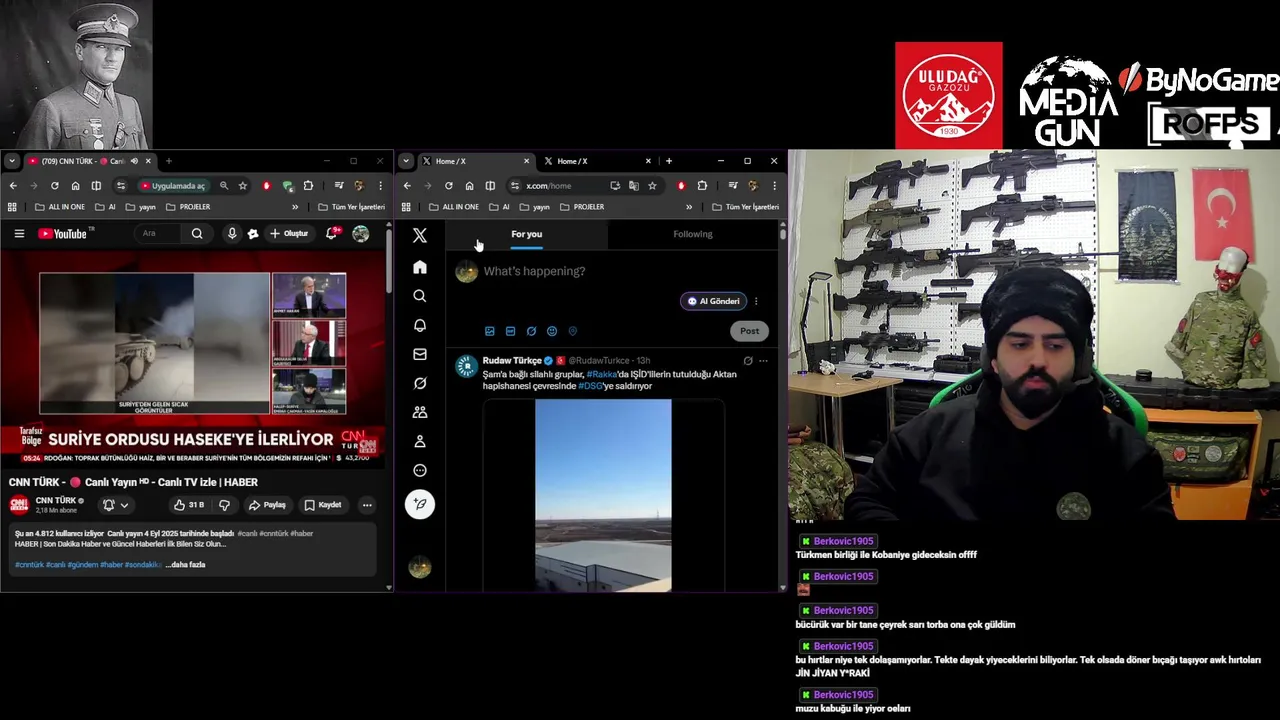Open Rudaw Türkçe tweet more options
This screenshot has height=720, width=1280.
click(763, 361)
